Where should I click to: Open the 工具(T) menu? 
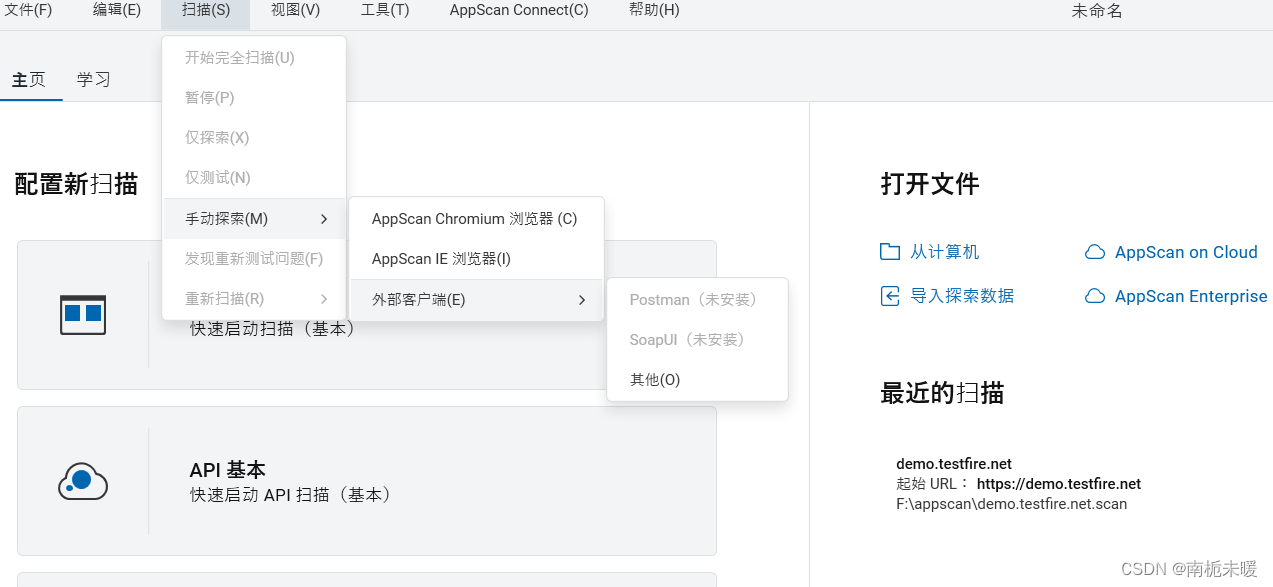385,11
